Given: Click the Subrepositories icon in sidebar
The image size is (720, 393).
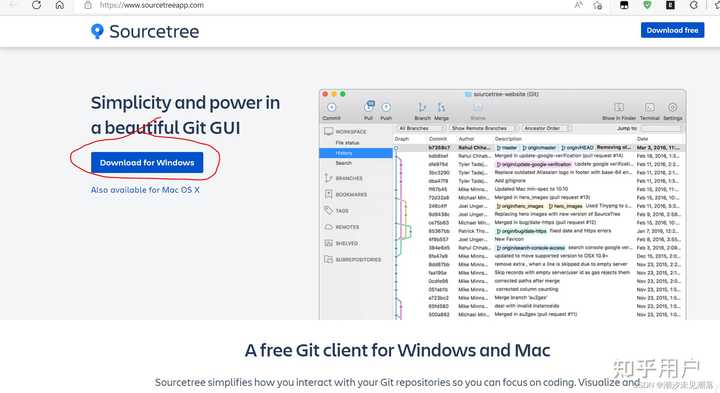Looking at the screenshot, I should pos(328,259).
